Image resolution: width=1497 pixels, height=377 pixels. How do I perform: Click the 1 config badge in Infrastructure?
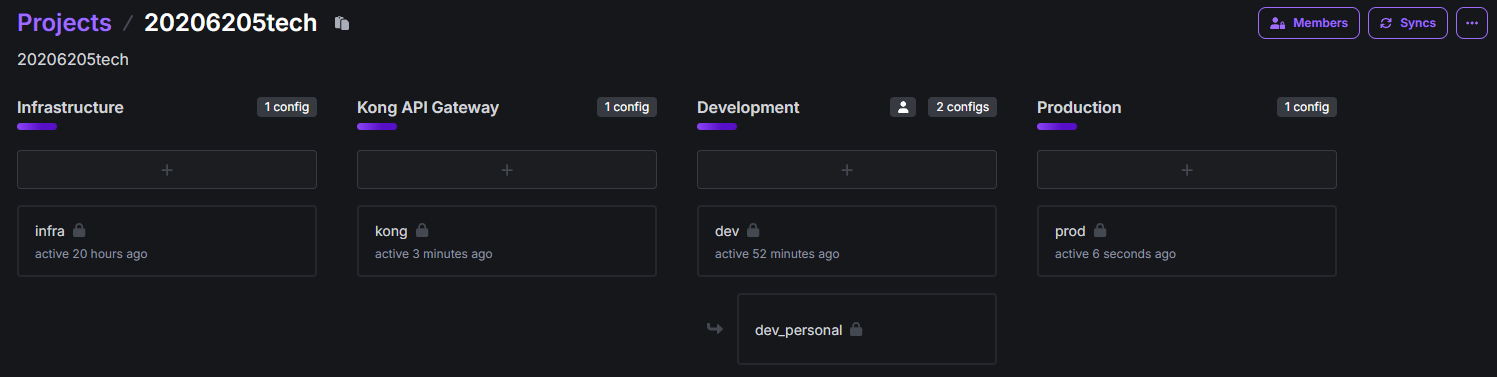(287, 107)
